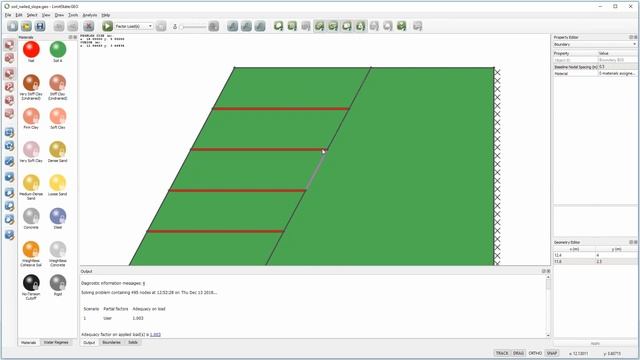Viewport: 640px width, 360px height.
Task: Open the Analysis menu
Action: 90,15
